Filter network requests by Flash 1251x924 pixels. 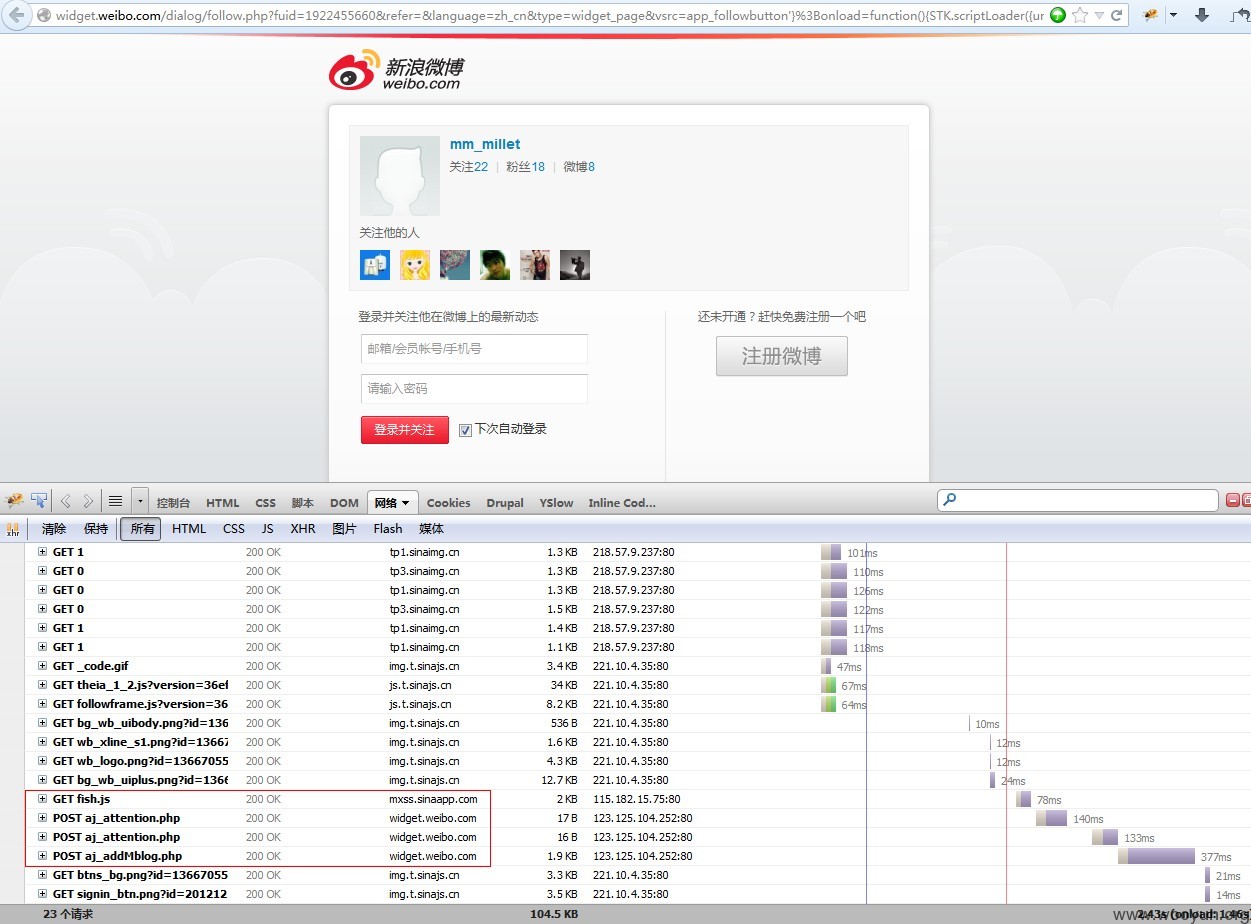pyautogui.click(x=388, y=529)
